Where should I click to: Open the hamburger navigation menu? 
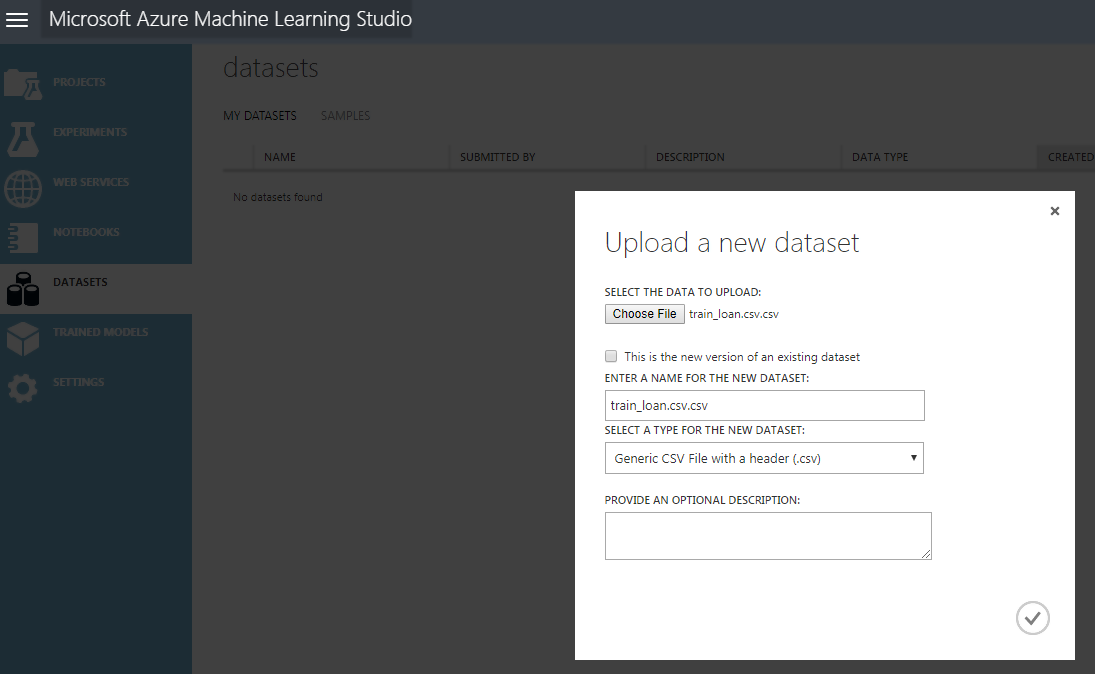coord(17,20)
